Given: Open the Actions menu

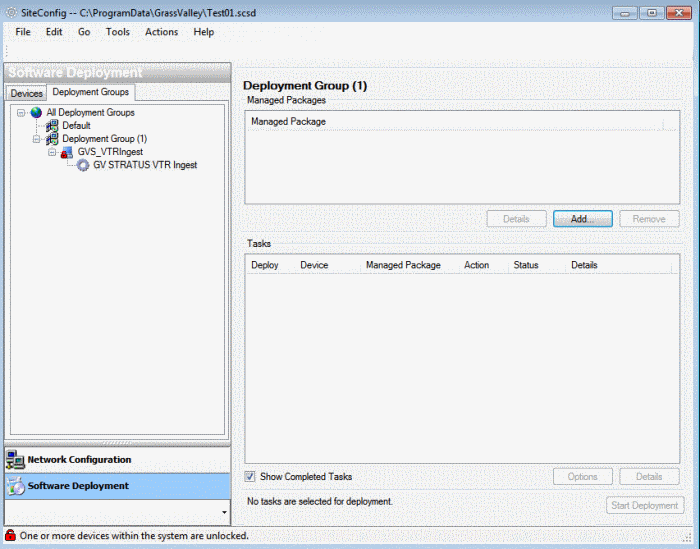Looking at the screenshot, I should [162, 32].
